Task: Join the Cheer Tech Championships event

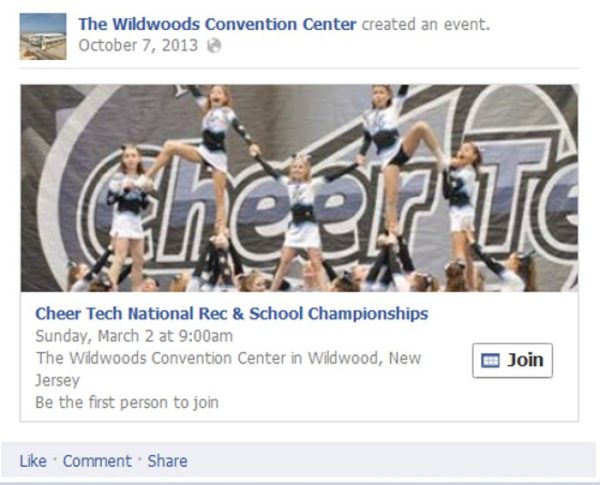Action: click(512, 361)
